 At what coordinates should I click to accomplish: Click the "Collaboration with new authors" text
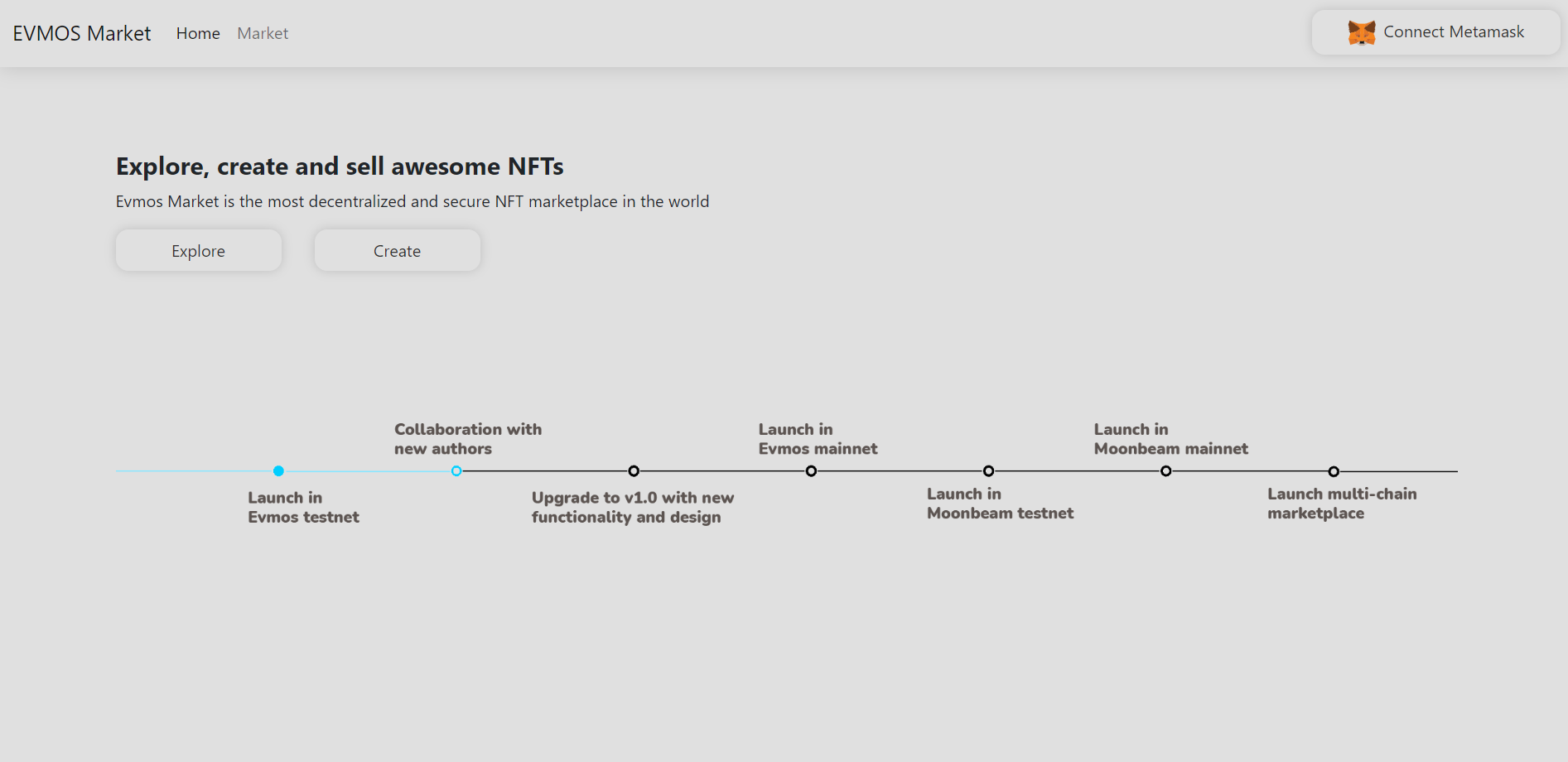pos(468,439)
